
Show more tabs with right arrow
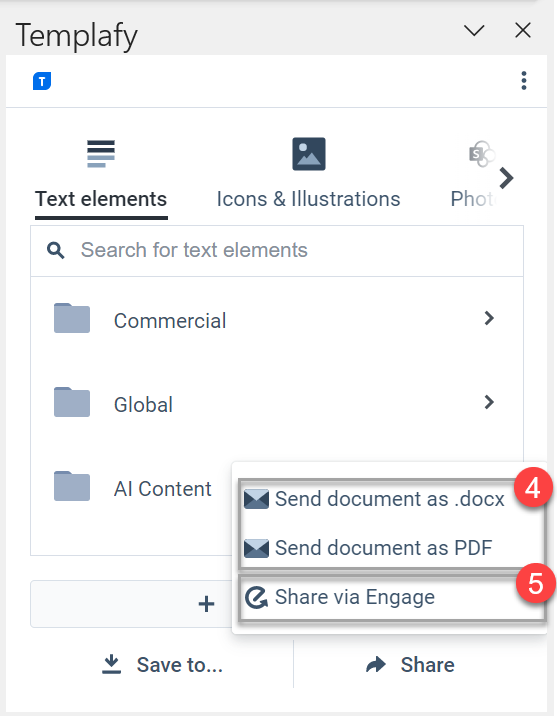[x=506, y=178]
